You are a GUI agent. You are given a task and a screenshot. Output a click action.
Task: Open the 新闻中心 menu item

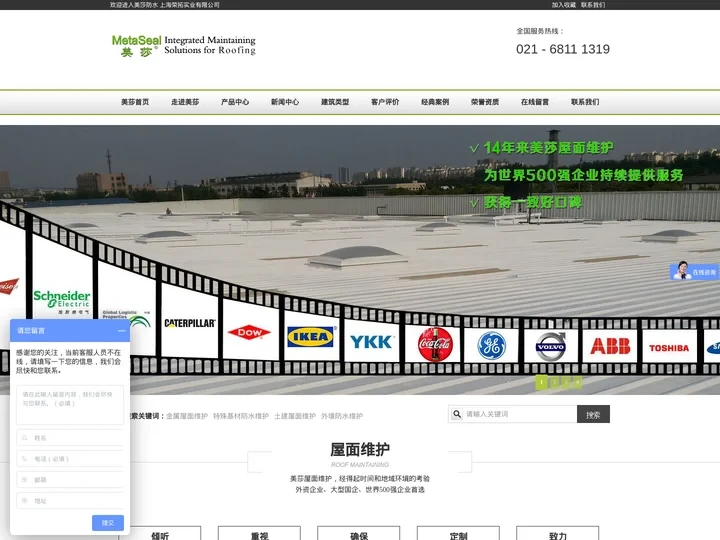pos(285,102)
